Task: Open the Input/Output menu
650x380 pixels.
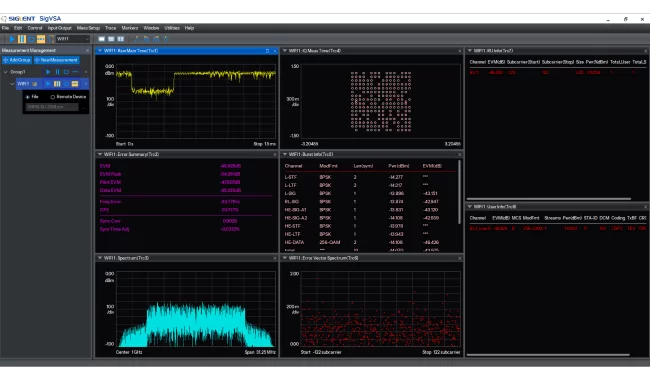Action: [x=59, y=28]
